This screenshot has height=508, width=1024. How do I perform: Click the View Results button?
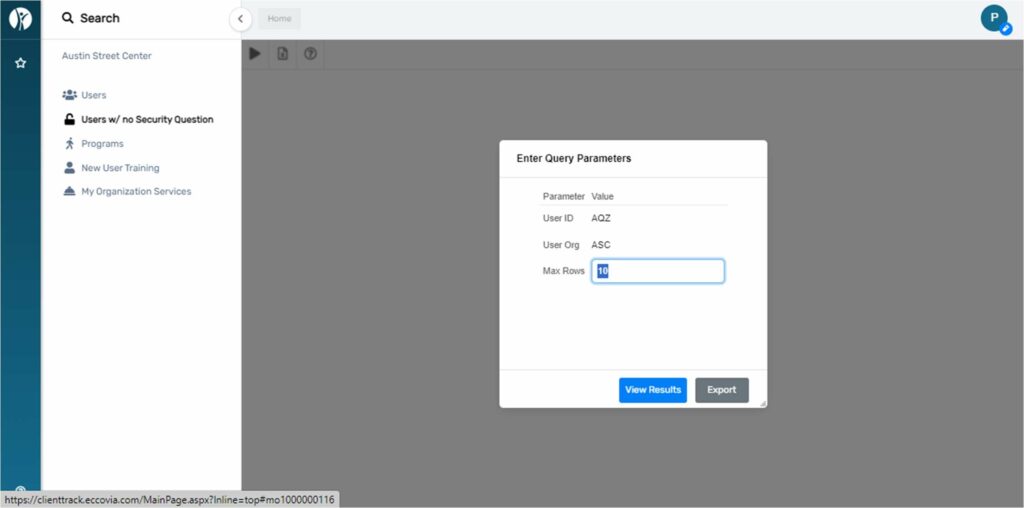tap(652, 390)
